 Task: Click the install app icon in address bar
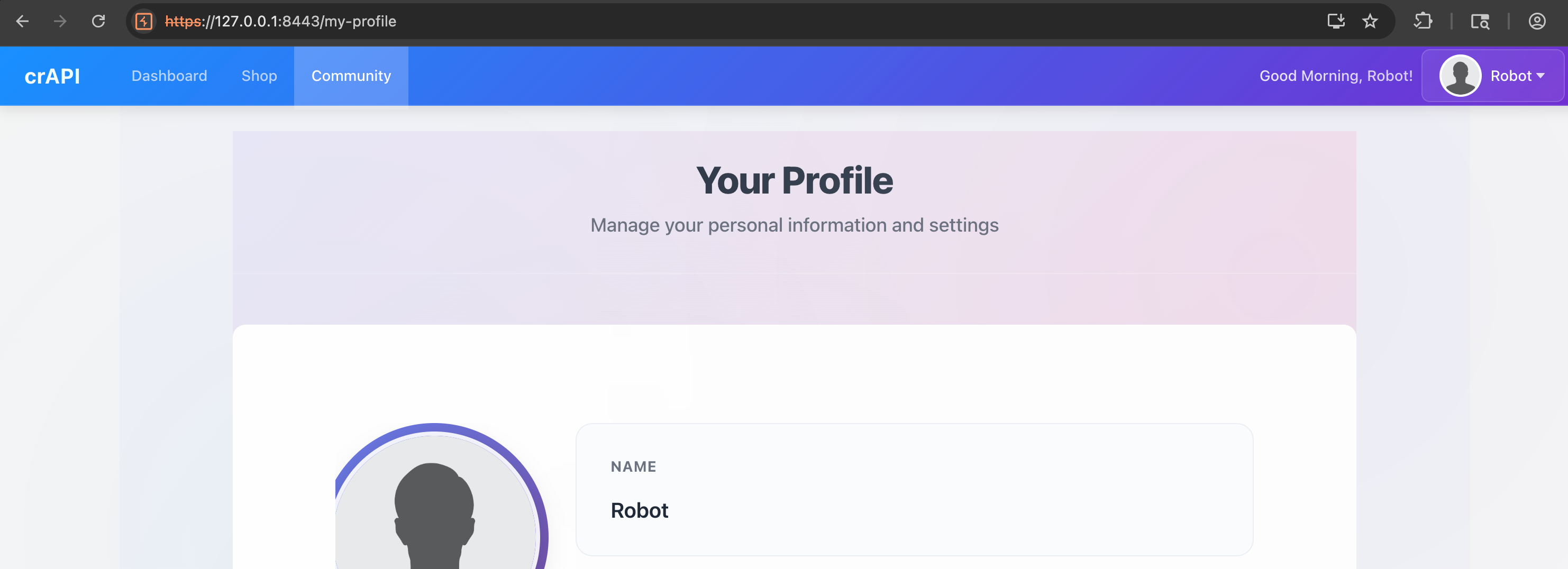point(1335,21)
